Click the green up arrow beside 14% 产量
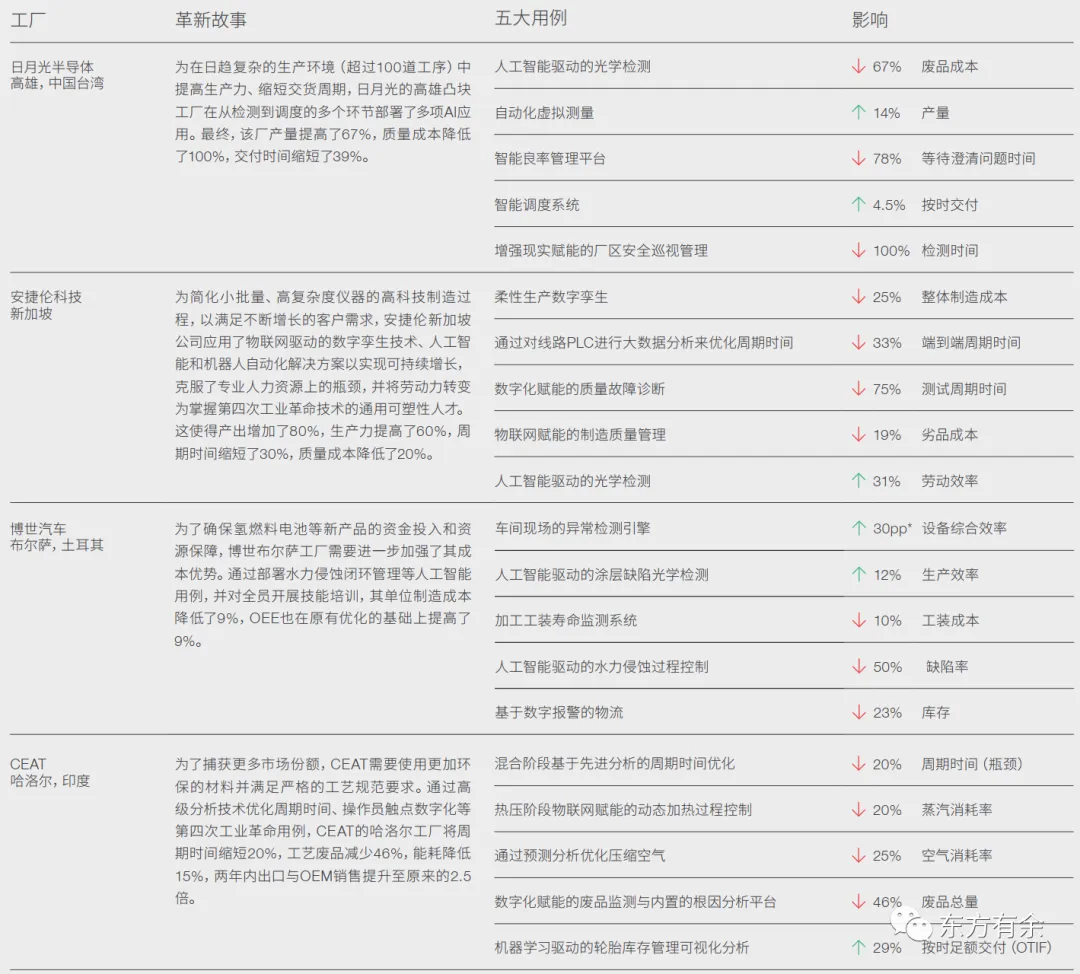 (858, 113)
